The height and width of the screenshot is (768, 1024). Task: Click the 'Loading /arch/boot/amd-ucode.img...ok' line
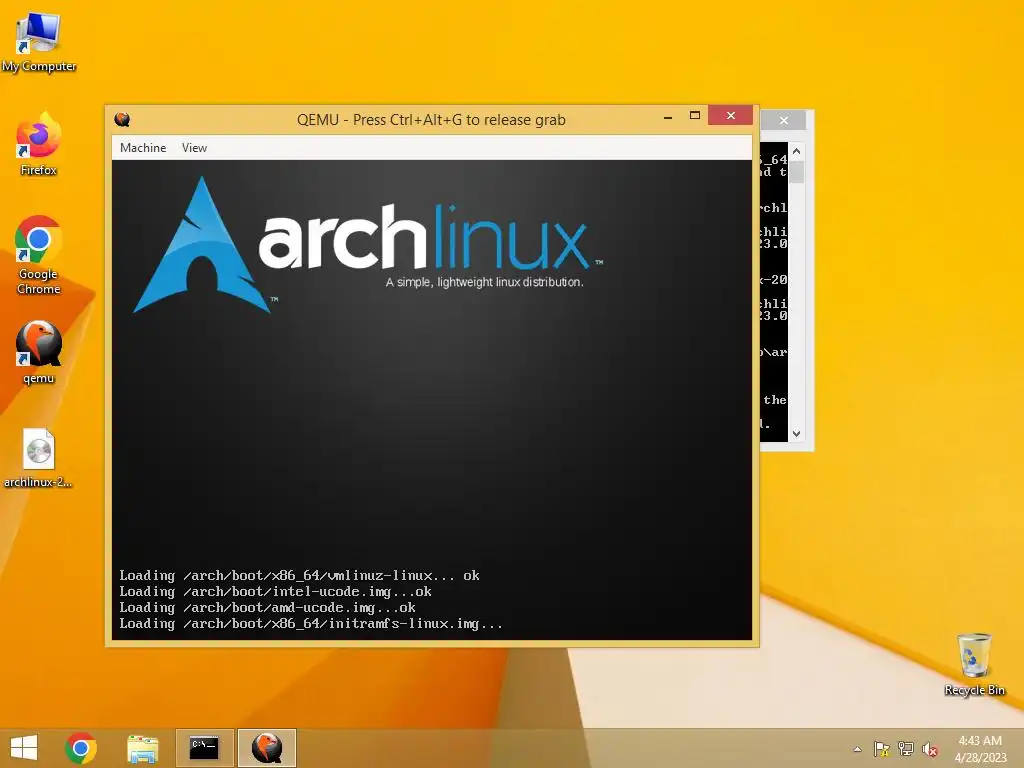click(x=267, y=608)
